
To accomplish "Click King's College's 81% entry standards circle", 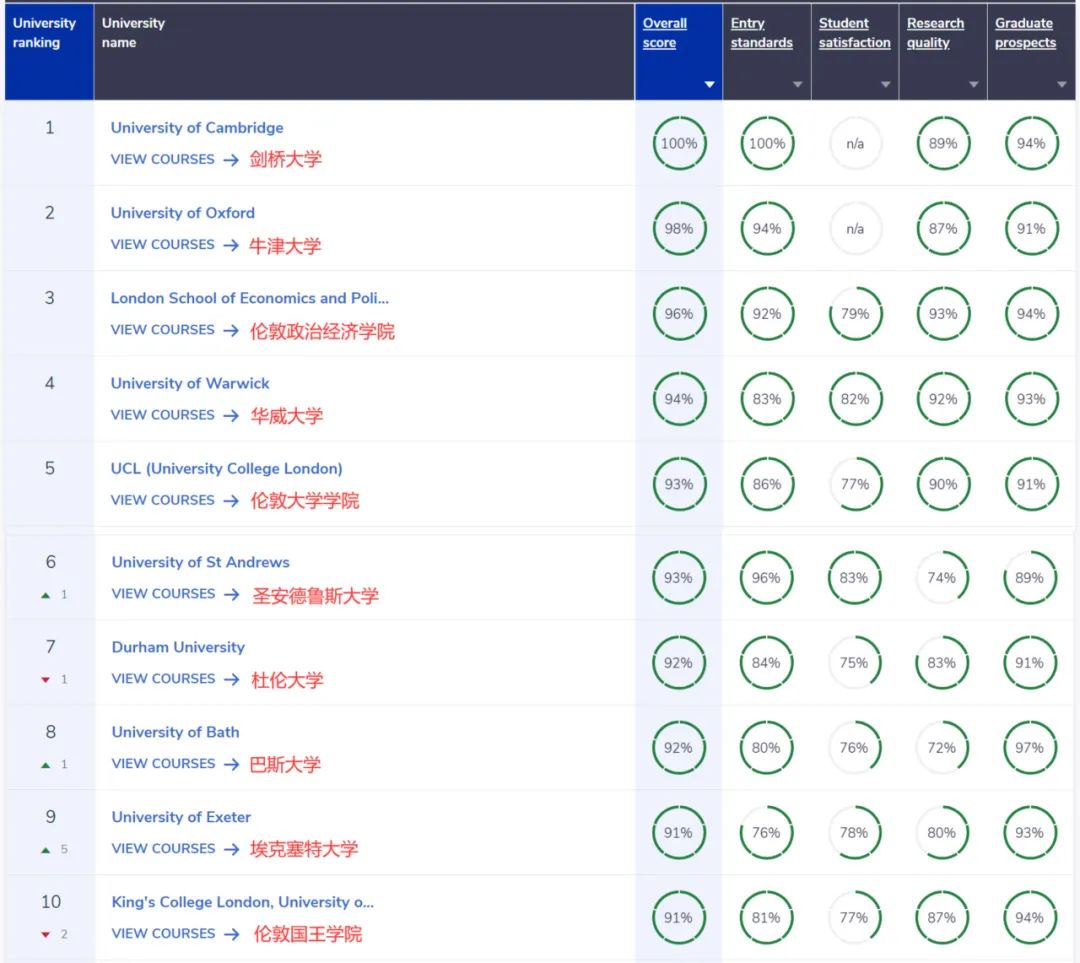I will [x=766, y=918].
